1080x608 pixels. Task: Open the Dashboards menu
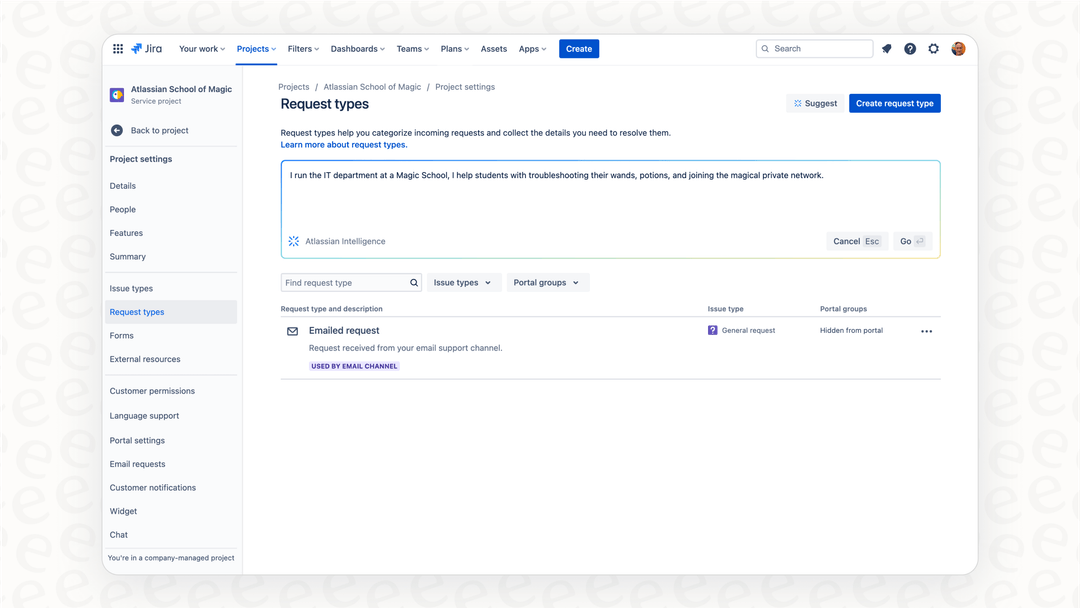(x=357, y=48)
